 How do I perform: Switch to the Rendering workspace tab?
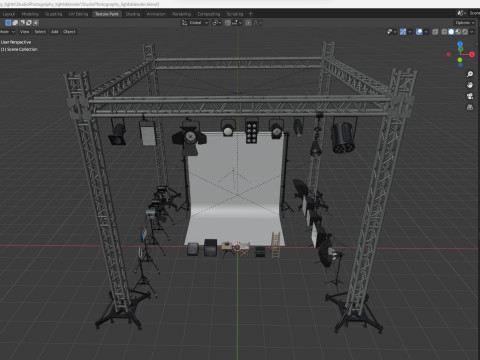pyautogui.click(x=182, y=14)
